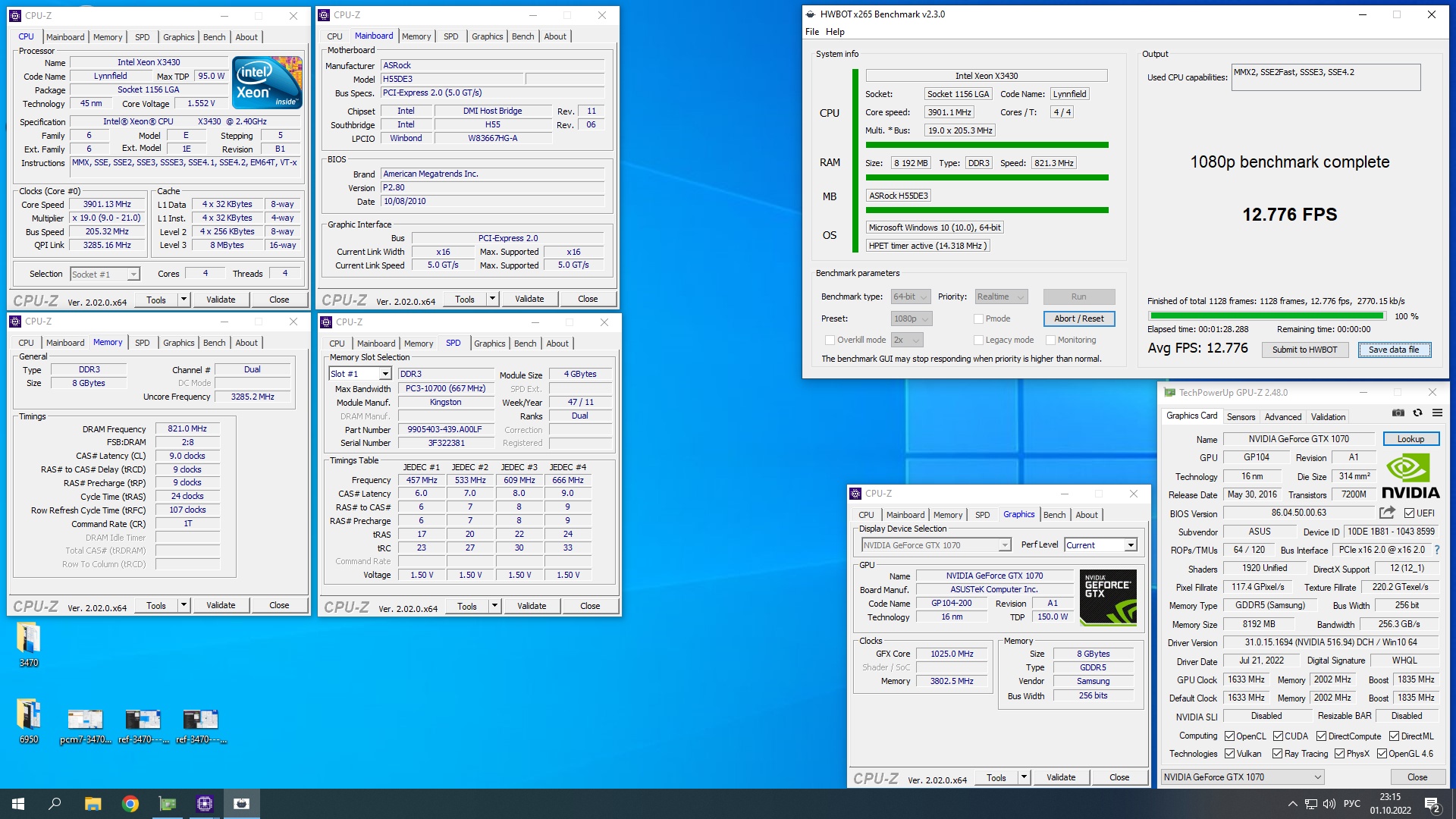The width and height of the screenshot is (1456, 819).
Task: Switch to Validation tab in GPU-Z
Action: (1328, 417)
